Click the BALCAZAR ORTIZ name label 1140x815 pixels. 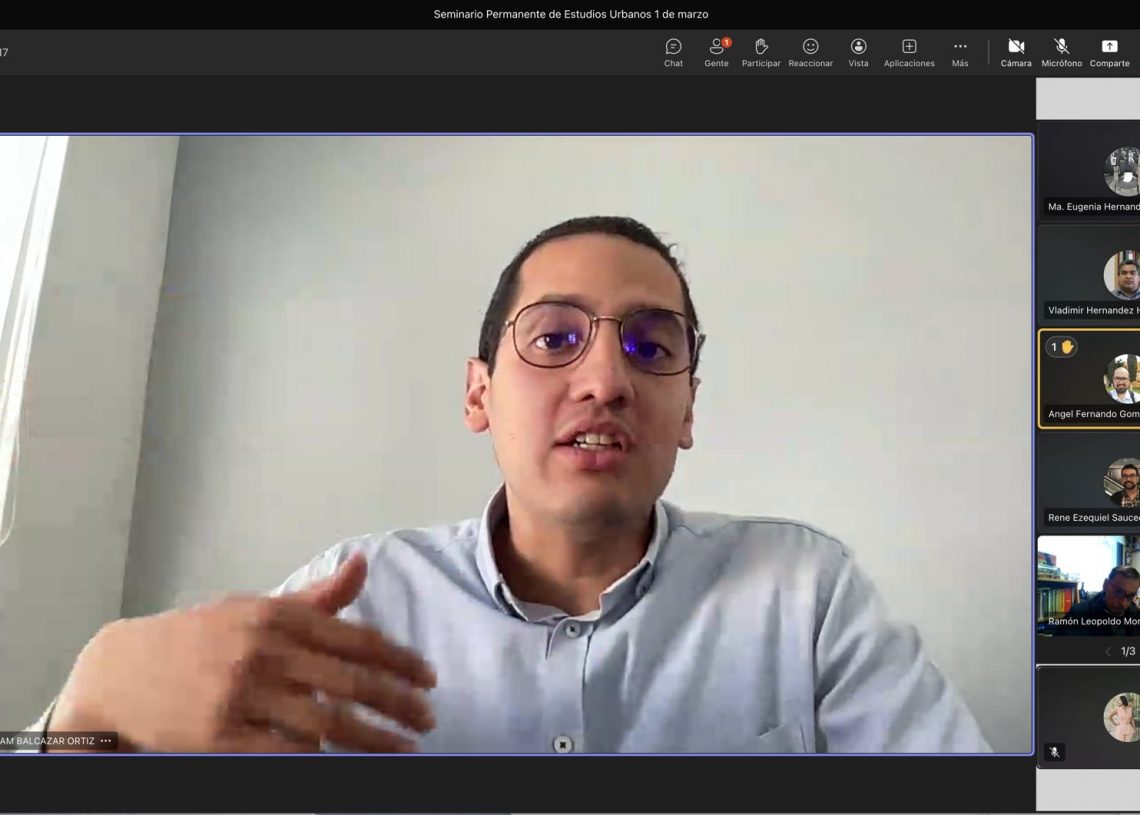[x=48, y=741]
